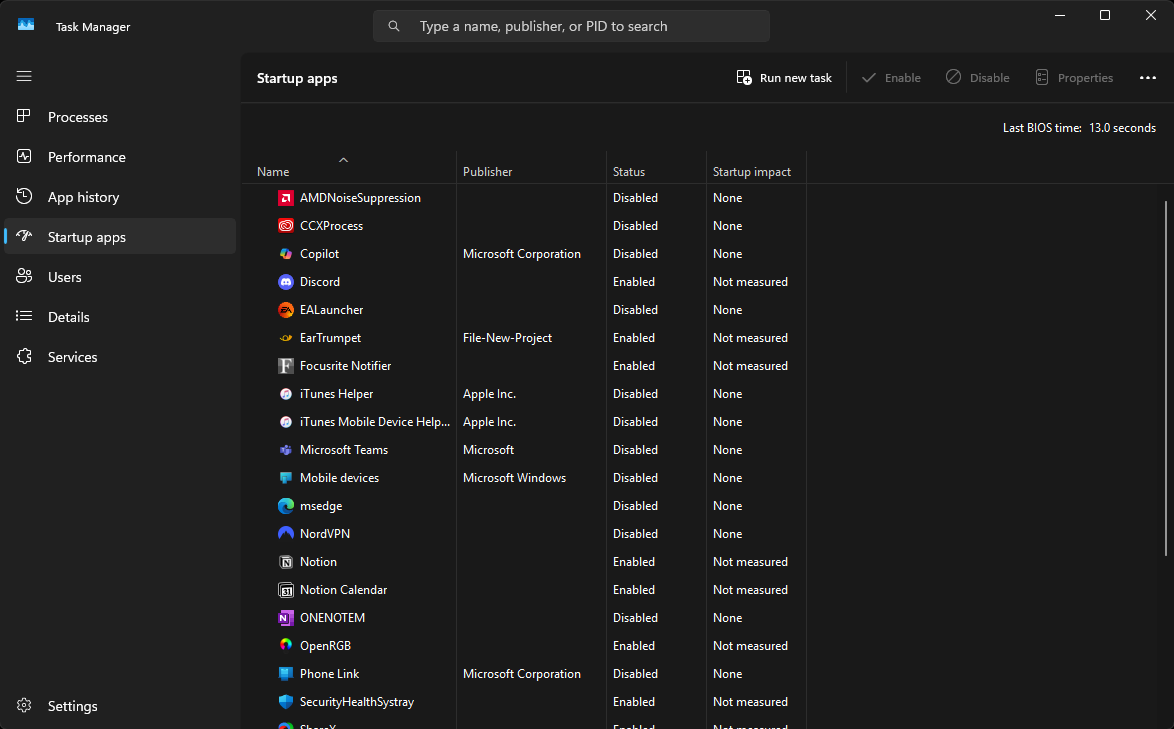Click the Mobile devices icon
Image resolution: width=1174 pixels, height=729 pixels.
click(x=285, y=478)
